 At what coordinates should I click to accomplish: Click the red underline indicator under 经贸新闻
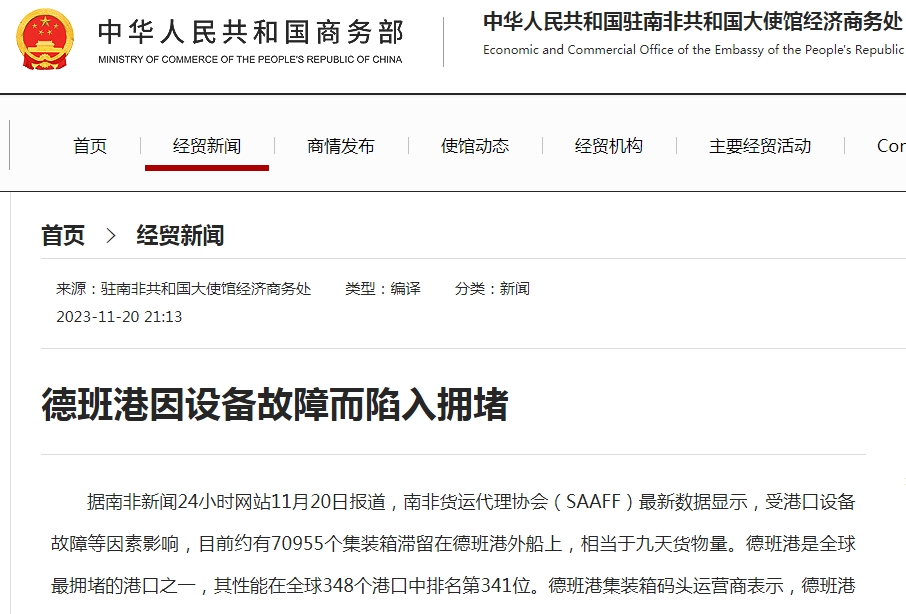click(207, 168)
